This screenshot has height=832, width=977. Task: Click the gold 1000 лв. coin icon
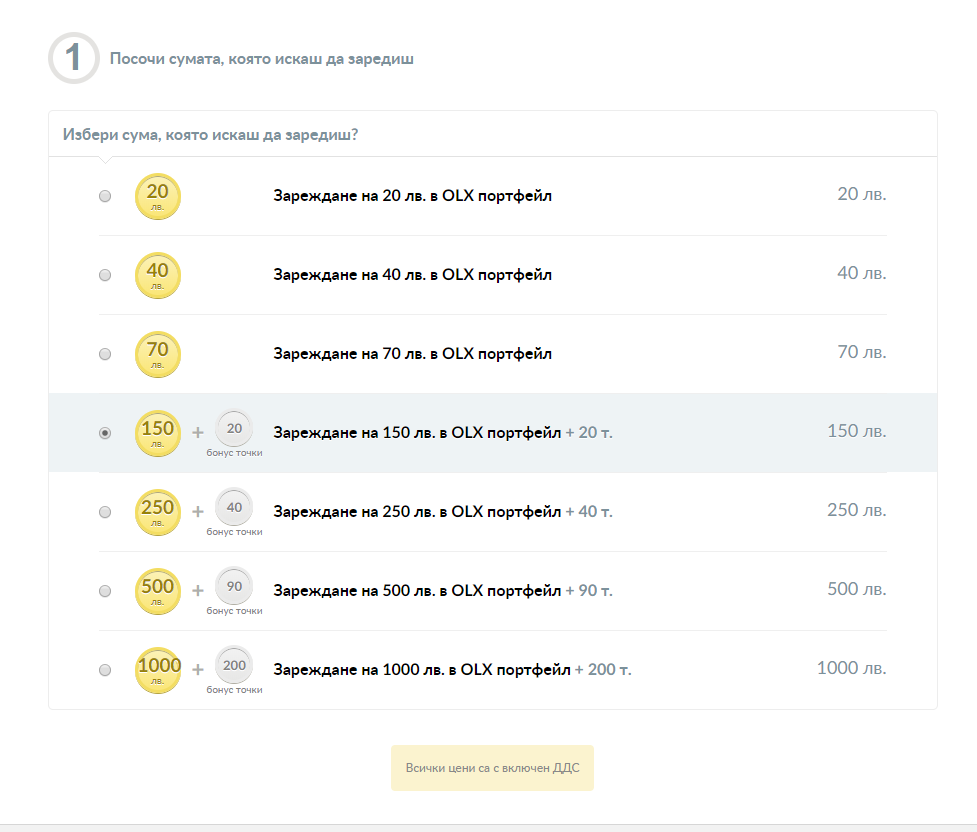click(159, 670)
